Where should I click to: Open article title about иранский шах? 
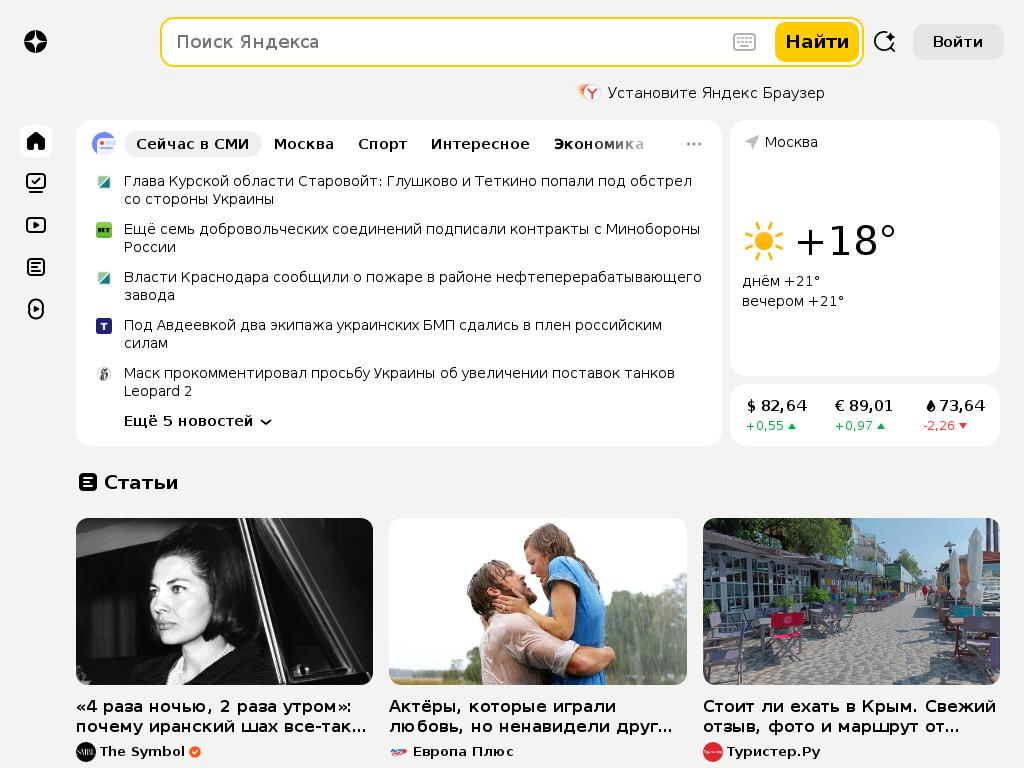point(221,716)
